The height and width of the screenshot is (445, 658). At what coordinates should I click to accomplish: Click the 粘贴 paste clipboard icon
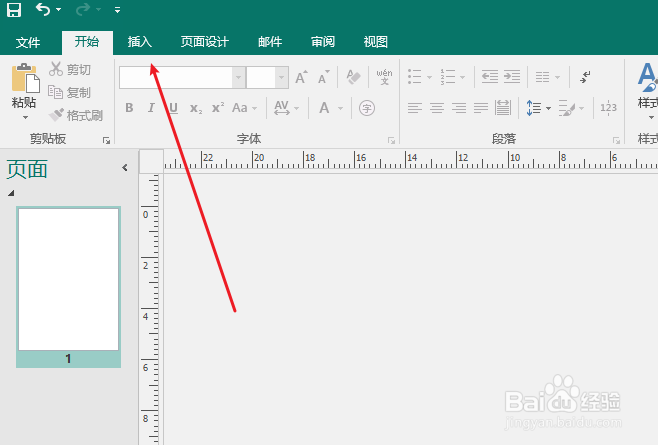[25, 78]
